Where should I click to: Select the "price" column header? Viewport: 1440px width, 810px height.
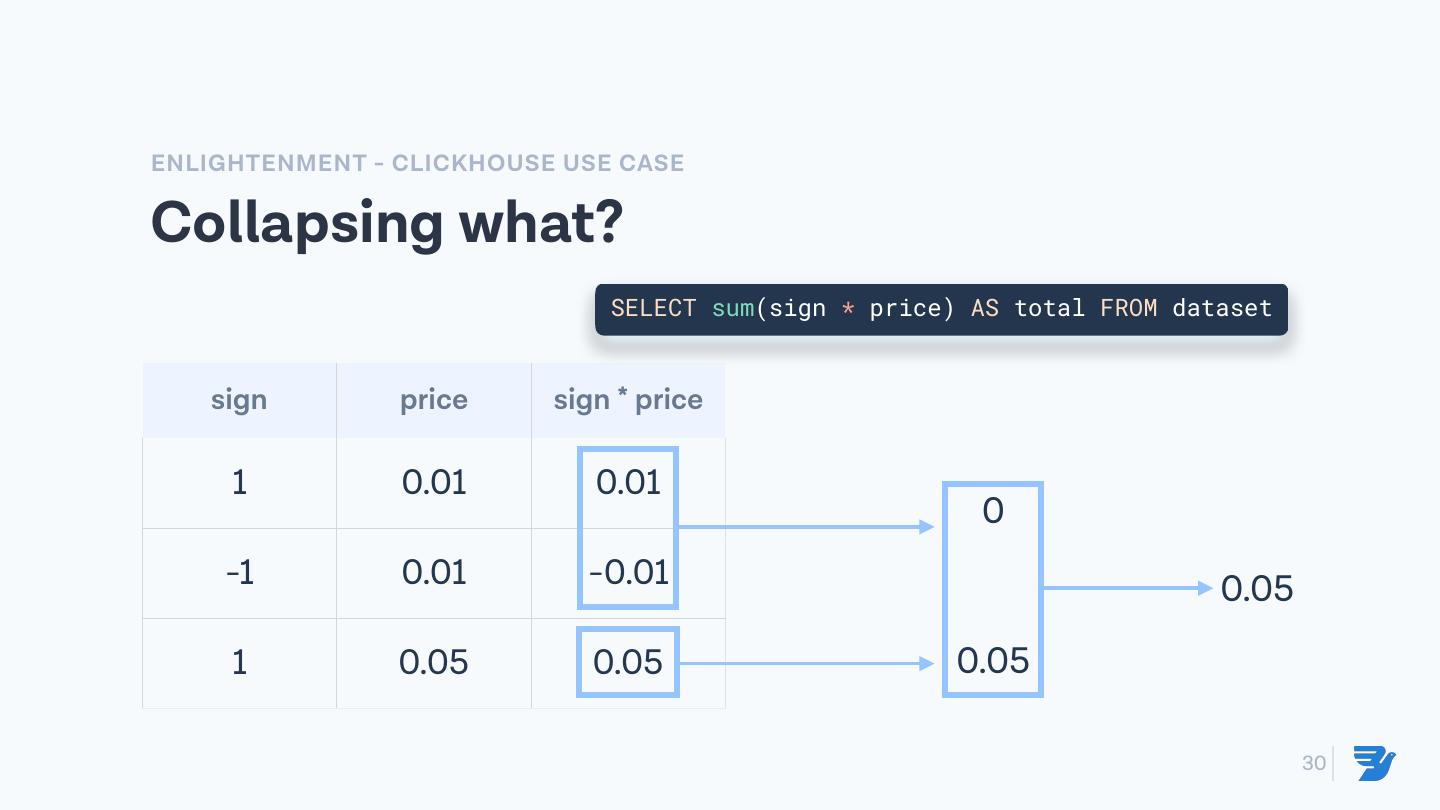[x=434, y=400]
